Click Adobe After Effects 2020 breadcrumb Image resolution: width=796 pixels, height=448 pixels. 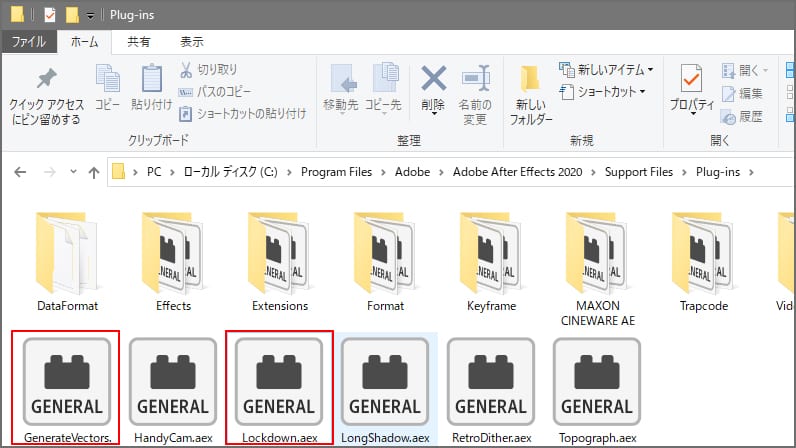[x=517, y=172]
